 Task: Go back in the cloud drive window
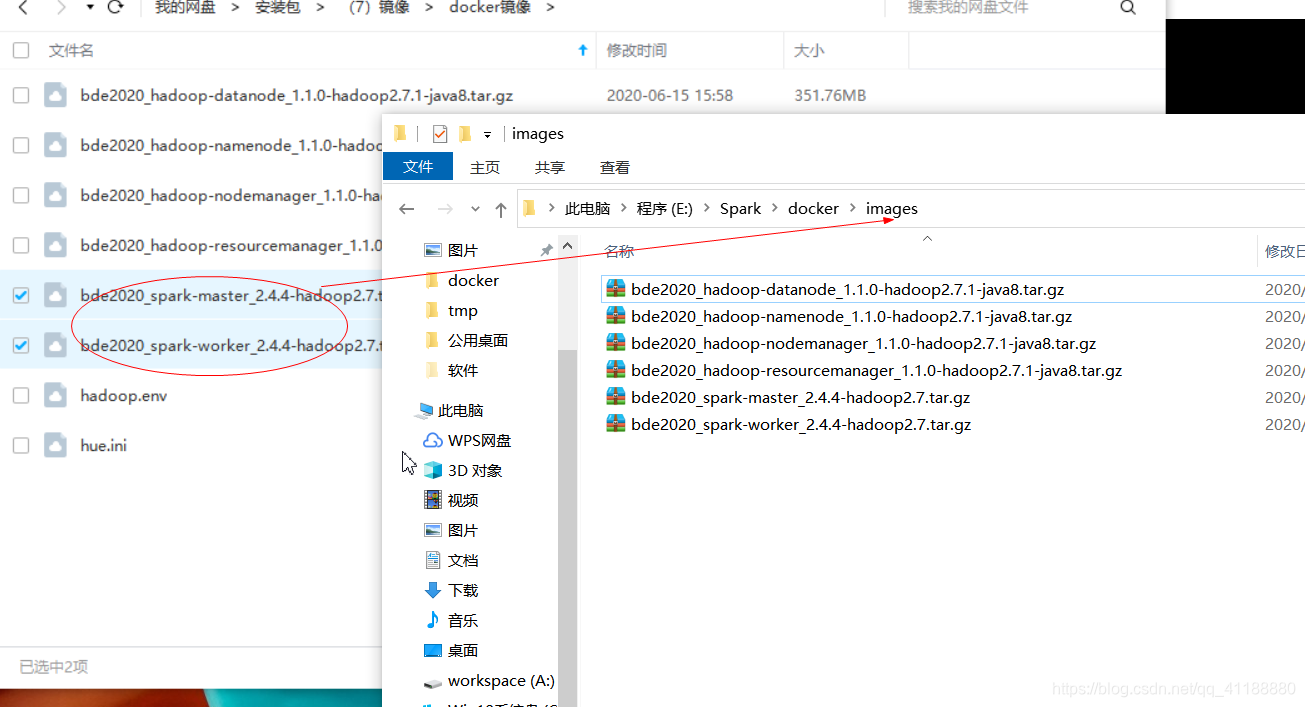click(x=23, y=8)
